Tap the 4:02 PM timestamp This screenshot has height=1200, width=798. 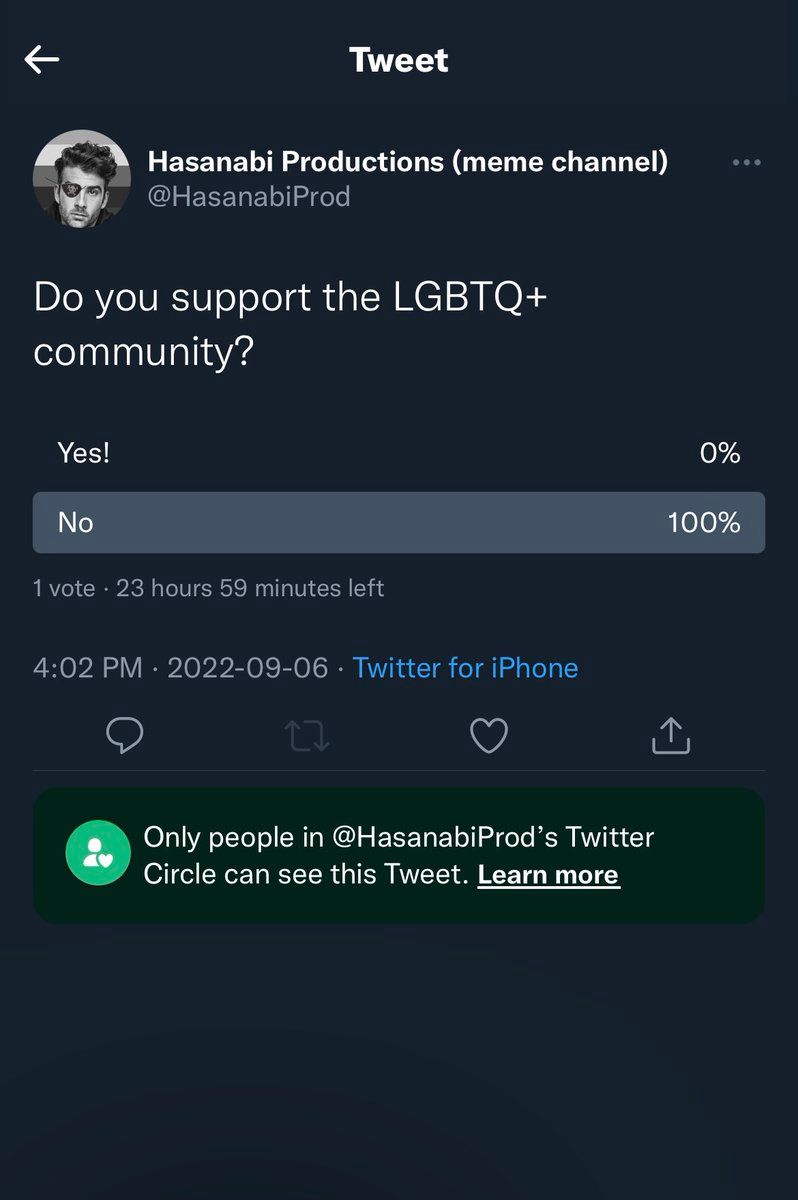tap(88, 668)
